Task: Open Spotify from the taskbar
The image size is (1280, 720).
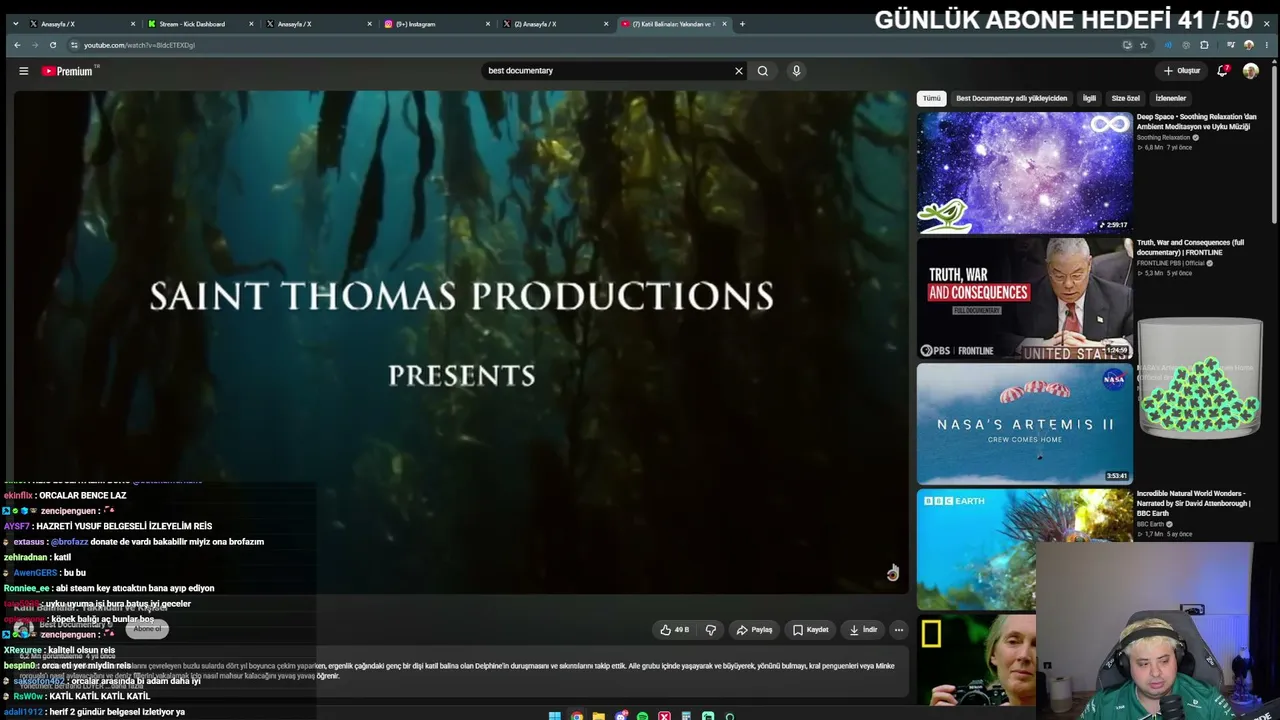Action: click(x=642, y=716)
